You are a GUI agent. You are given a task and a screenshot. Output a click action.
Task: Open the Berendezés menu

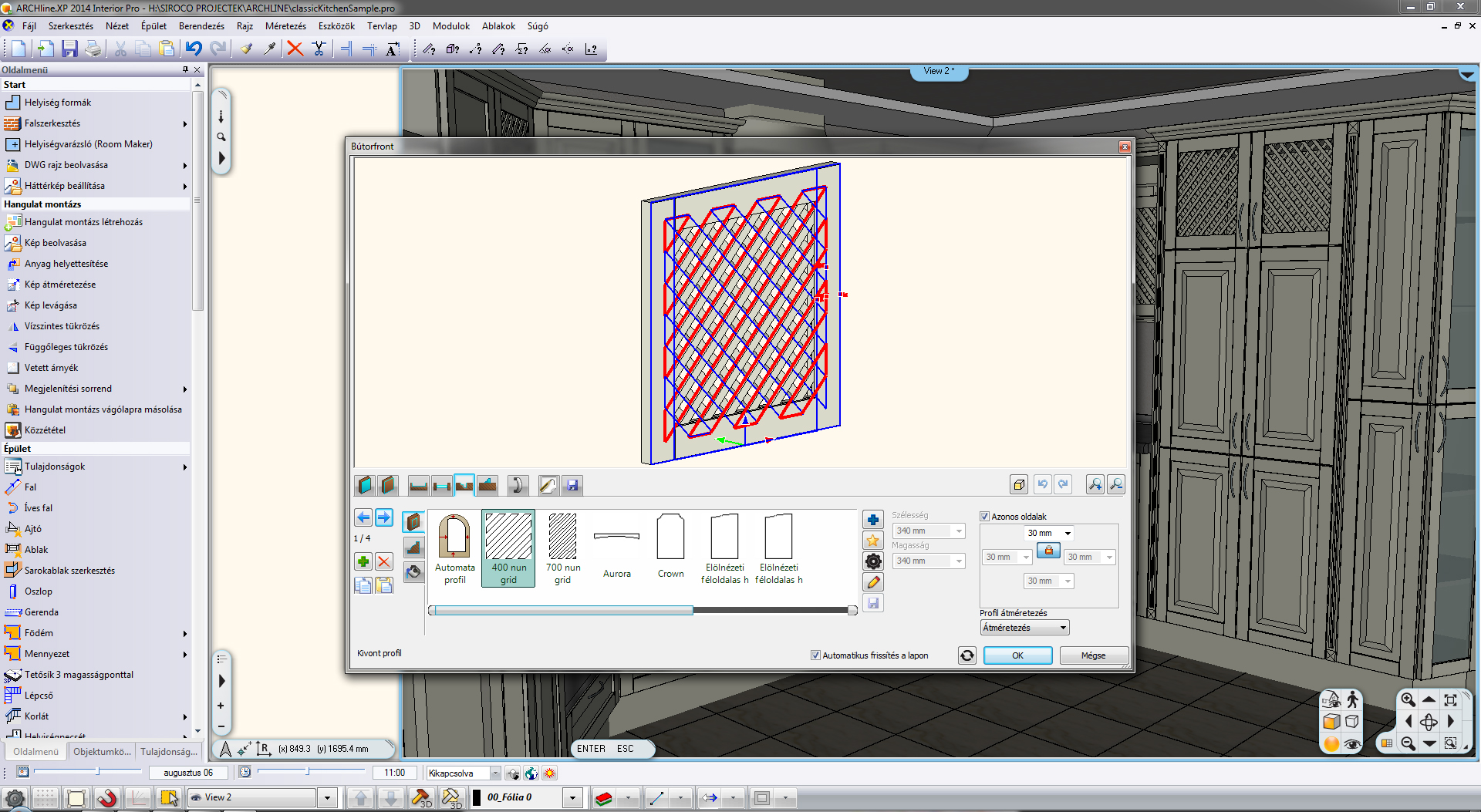coord(201,26)
